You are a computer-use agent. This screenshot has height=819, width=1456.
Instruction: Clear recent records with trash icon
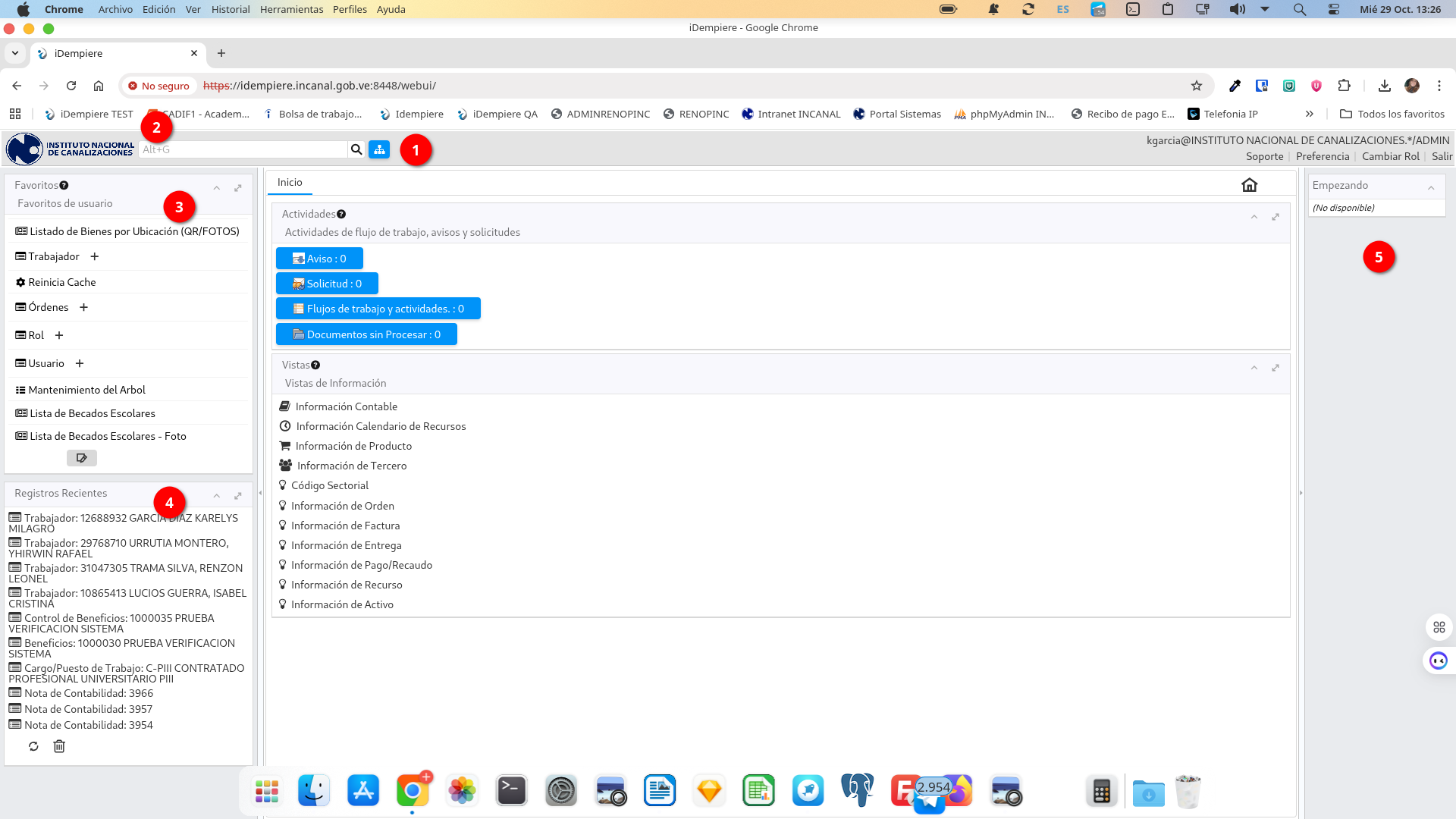(59, 746)
